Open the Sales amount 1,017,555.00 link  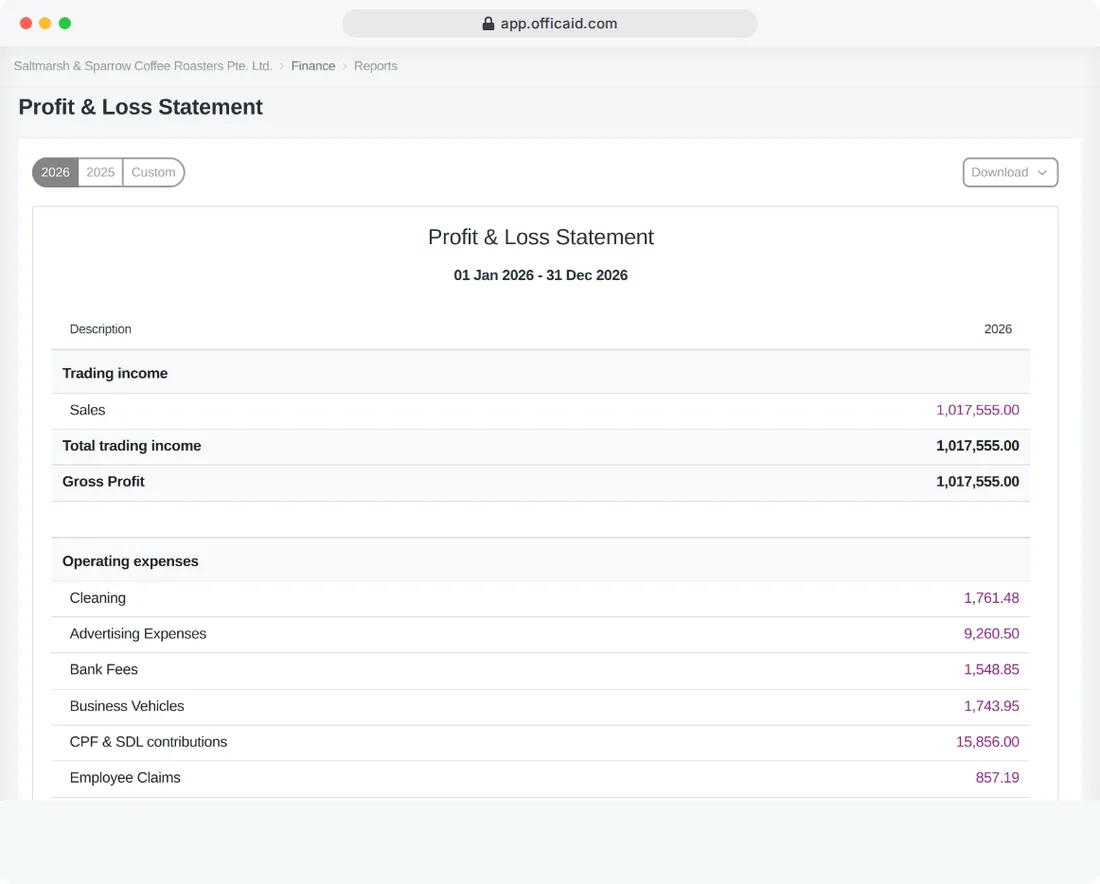coord(977,410)
